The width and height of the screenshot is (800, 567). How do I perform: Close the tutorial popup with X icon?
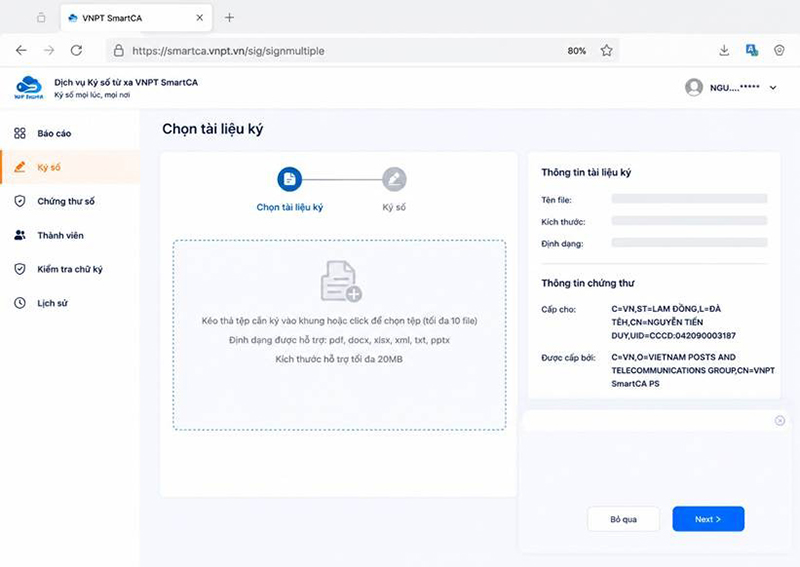point(780,421)
